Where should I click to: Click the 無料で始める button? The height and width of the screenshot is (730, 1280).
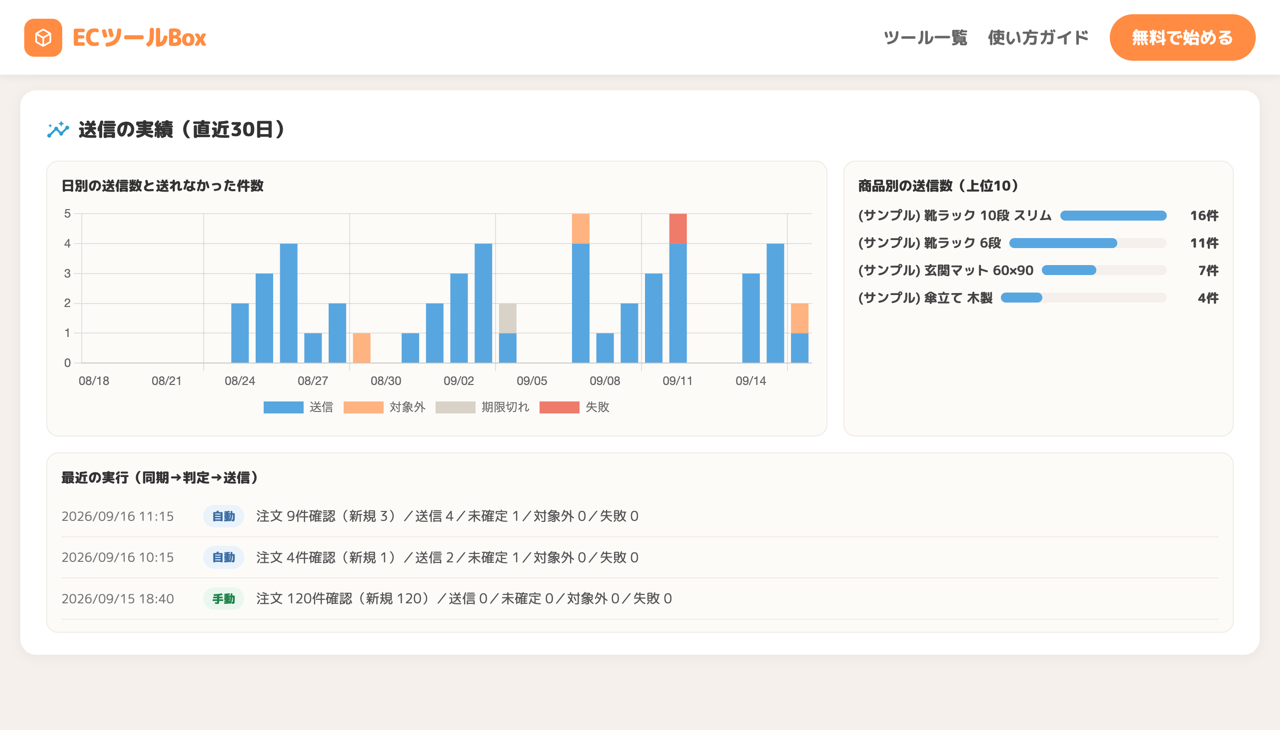(x=1182, y=38)
